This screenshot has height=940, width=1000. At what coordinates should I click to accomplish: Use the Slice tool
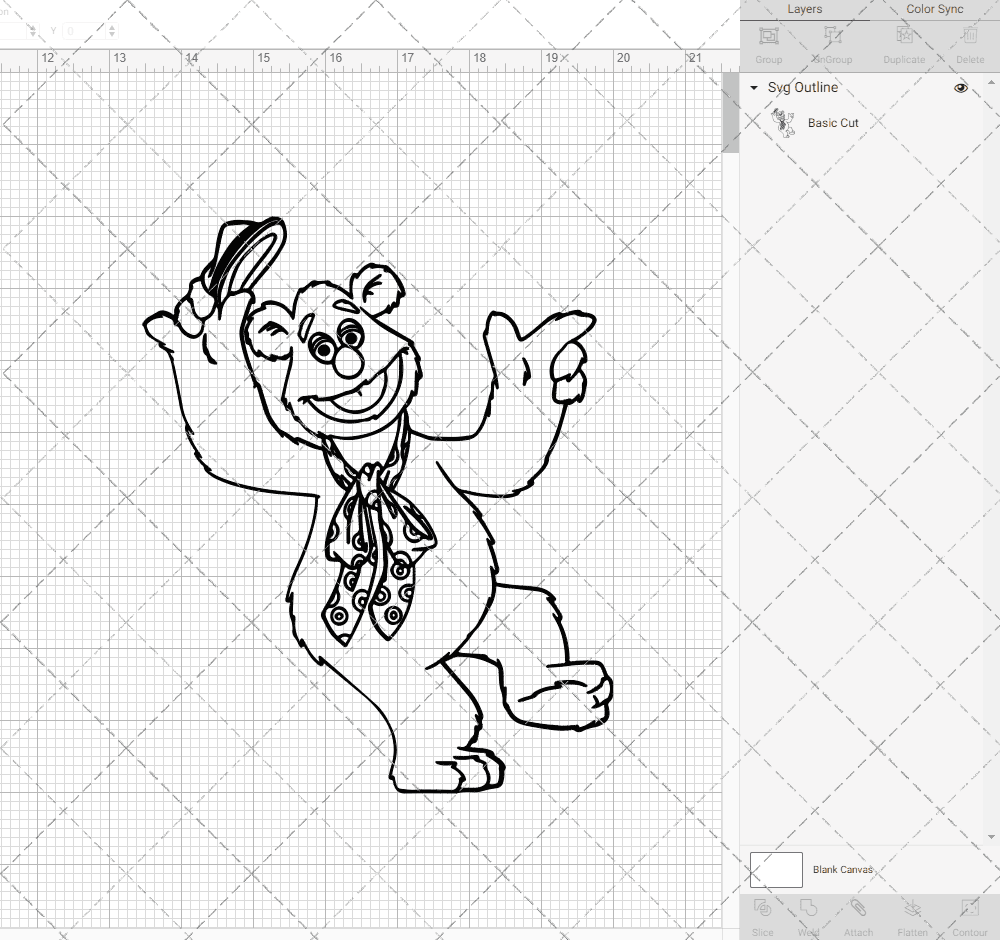(x=763, y=916)
